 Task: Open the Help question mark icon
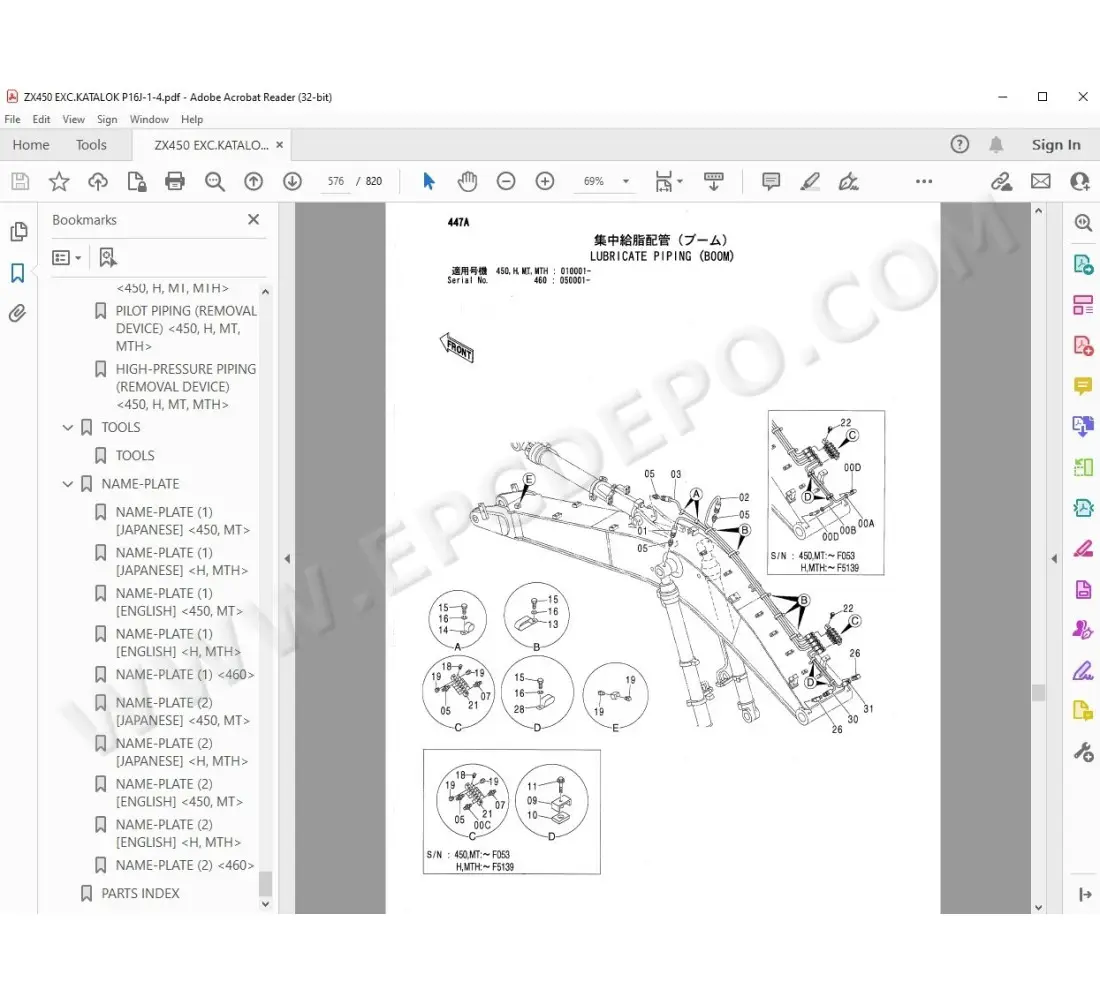pyautogui.click(x=960, y=145)
